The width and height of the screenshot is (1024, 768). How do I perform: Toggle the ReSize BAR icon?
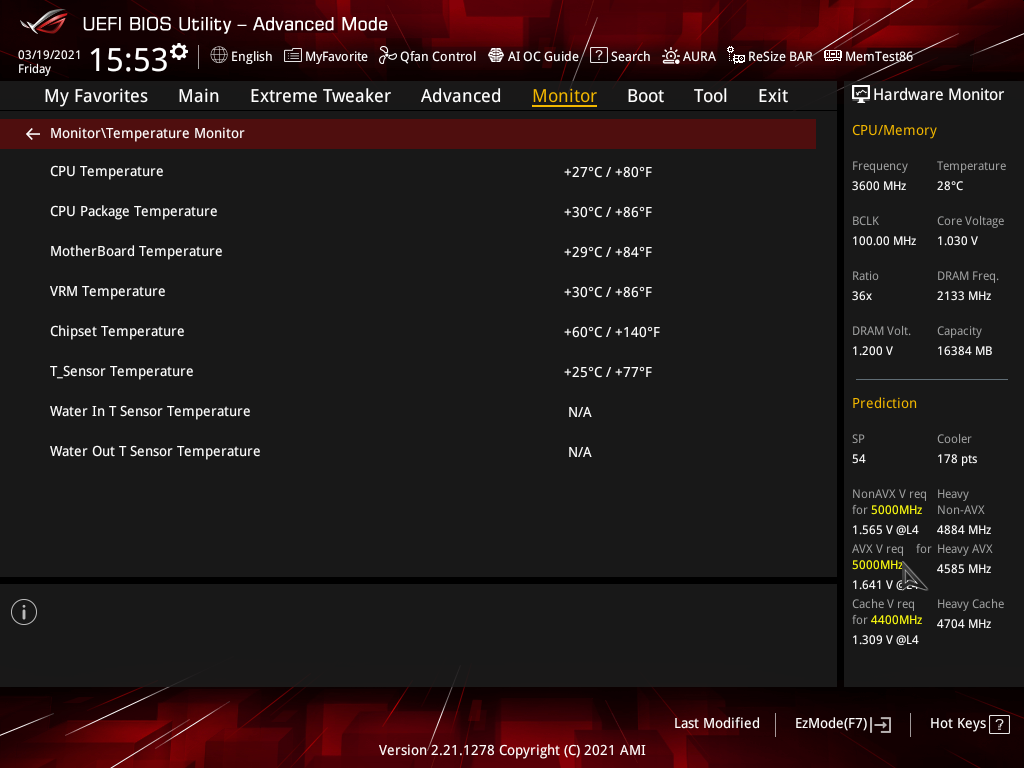(x=736, y=56)
